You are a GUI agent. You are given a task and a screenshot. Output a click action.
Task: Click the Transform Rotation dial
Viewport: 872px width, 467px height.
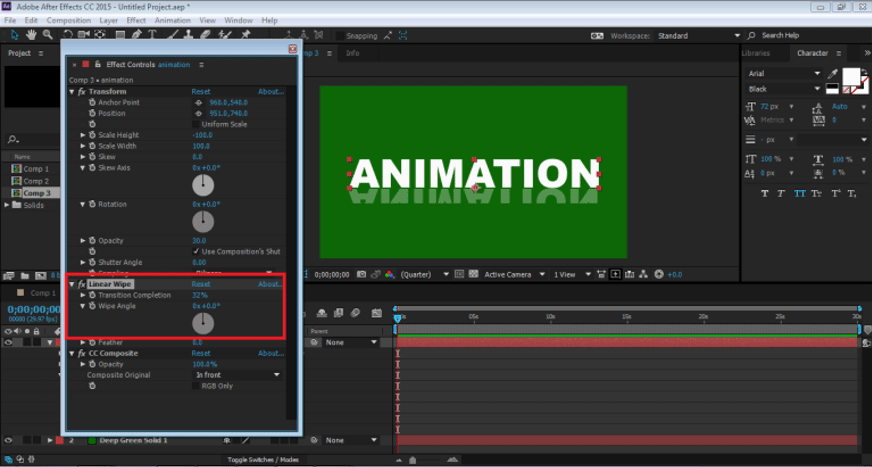pyautogui.click(x=203, y=222)
